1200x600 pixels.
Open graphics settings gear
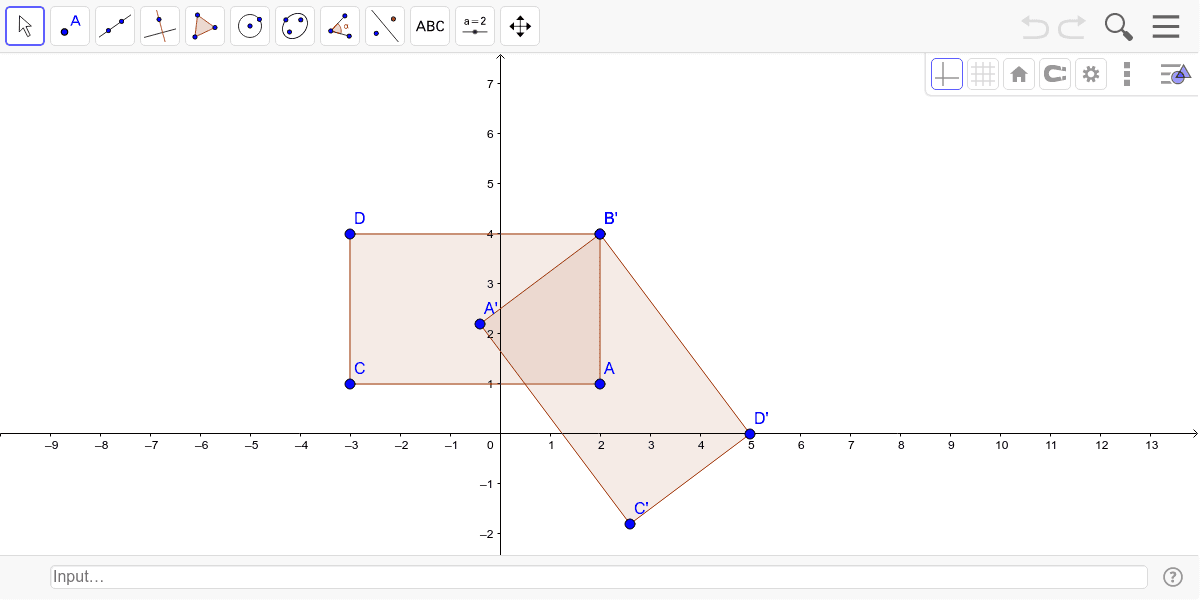(1091, 74)
